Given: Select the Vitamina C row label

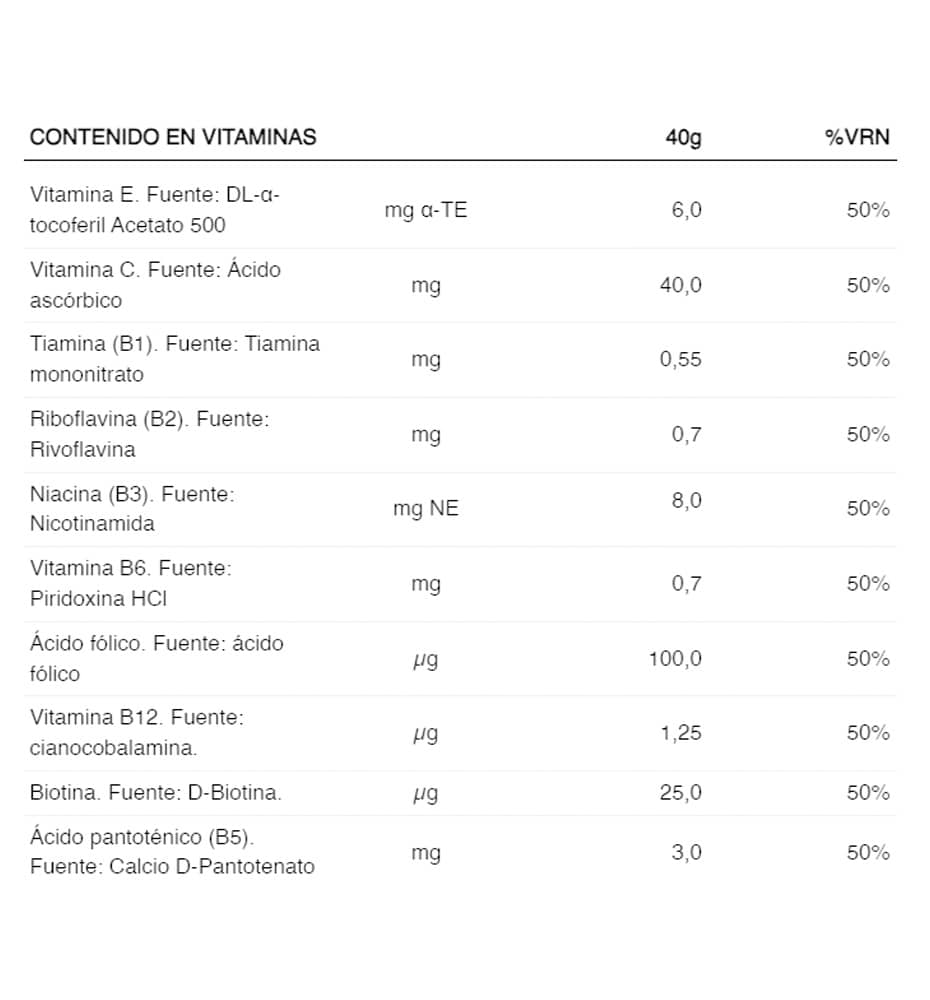Looking at the screenshot, I should point(155,284).
